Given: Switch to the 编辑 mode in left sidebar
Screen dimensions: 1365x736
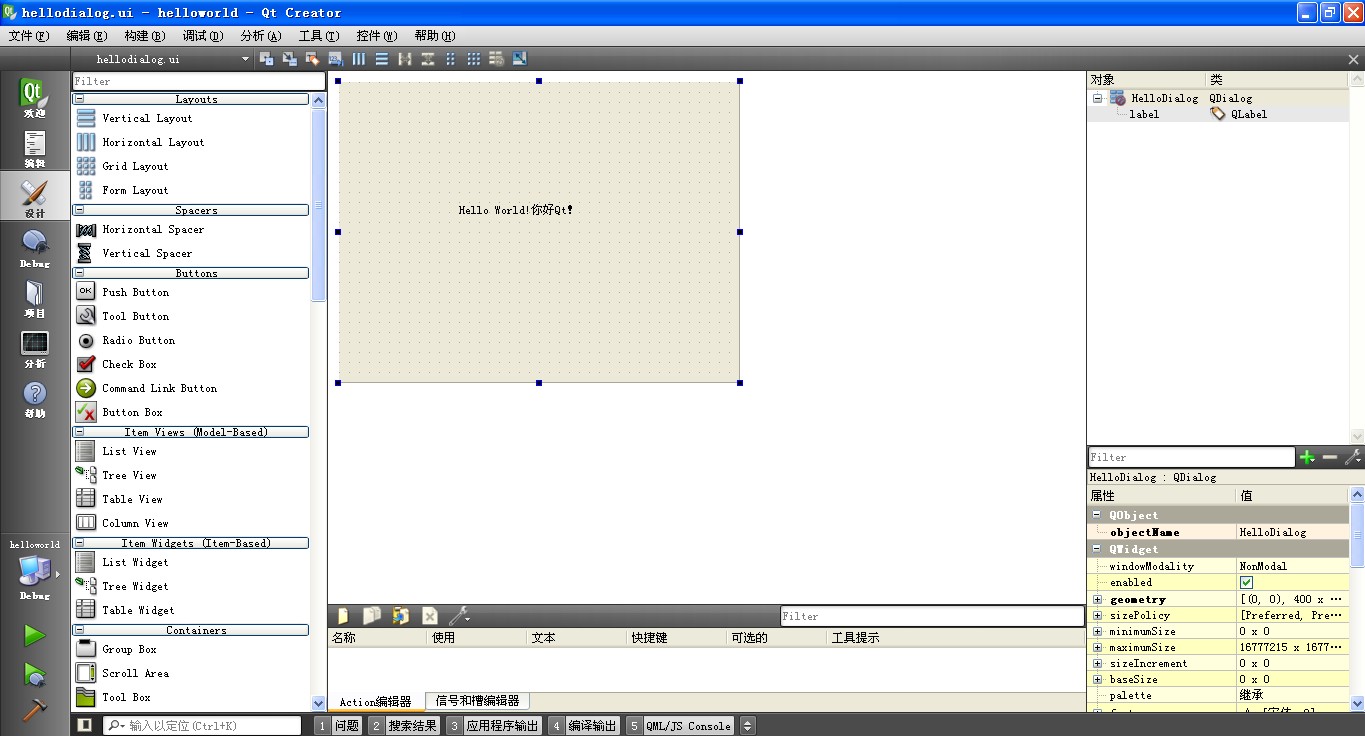Looking at the screenshot, I should point(35,148).
